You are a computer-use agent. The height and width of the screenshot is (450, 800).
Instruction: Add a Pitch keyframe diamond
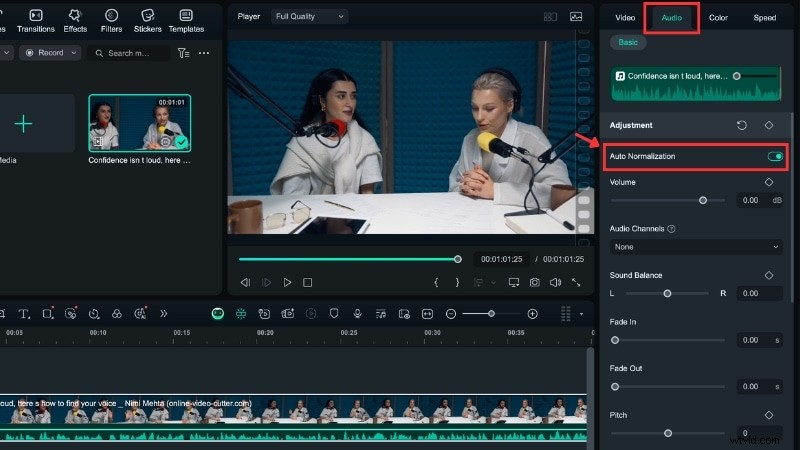point(769,415)
